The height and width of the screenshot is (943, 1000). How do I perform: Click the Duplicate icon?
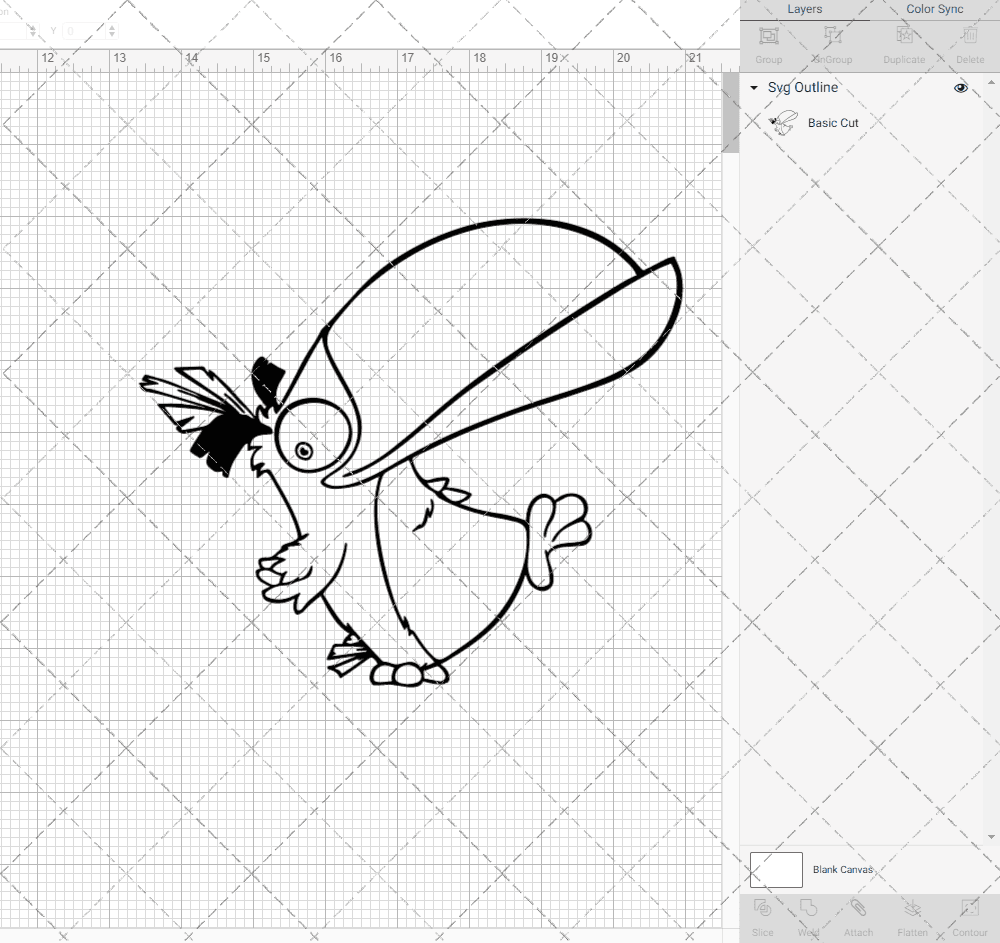coord(903,40)
